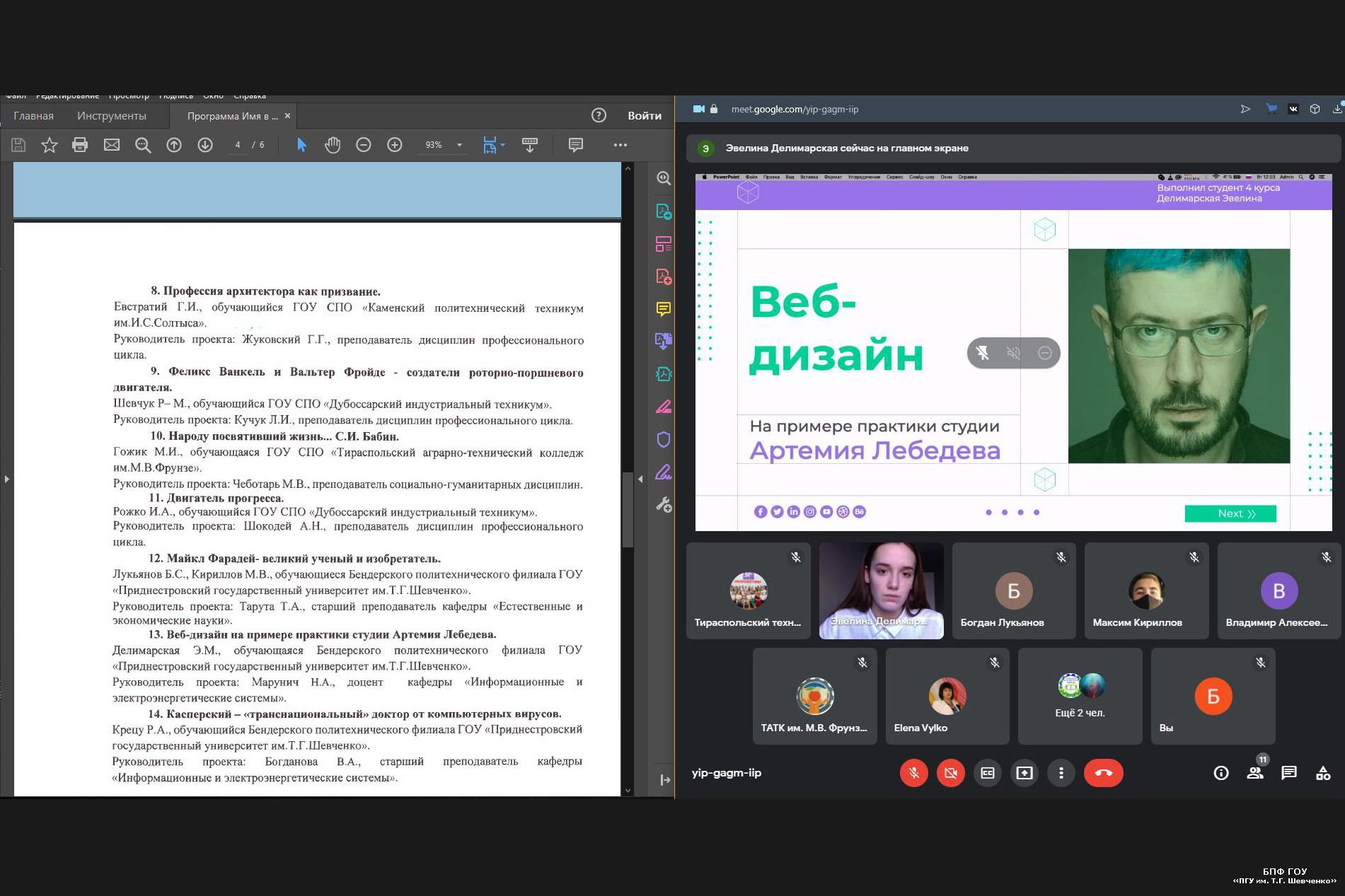Open the Meet chat panel
Image resolution: width=1345 pixels, height=896 pixels.
click(x=1289, y=773)
